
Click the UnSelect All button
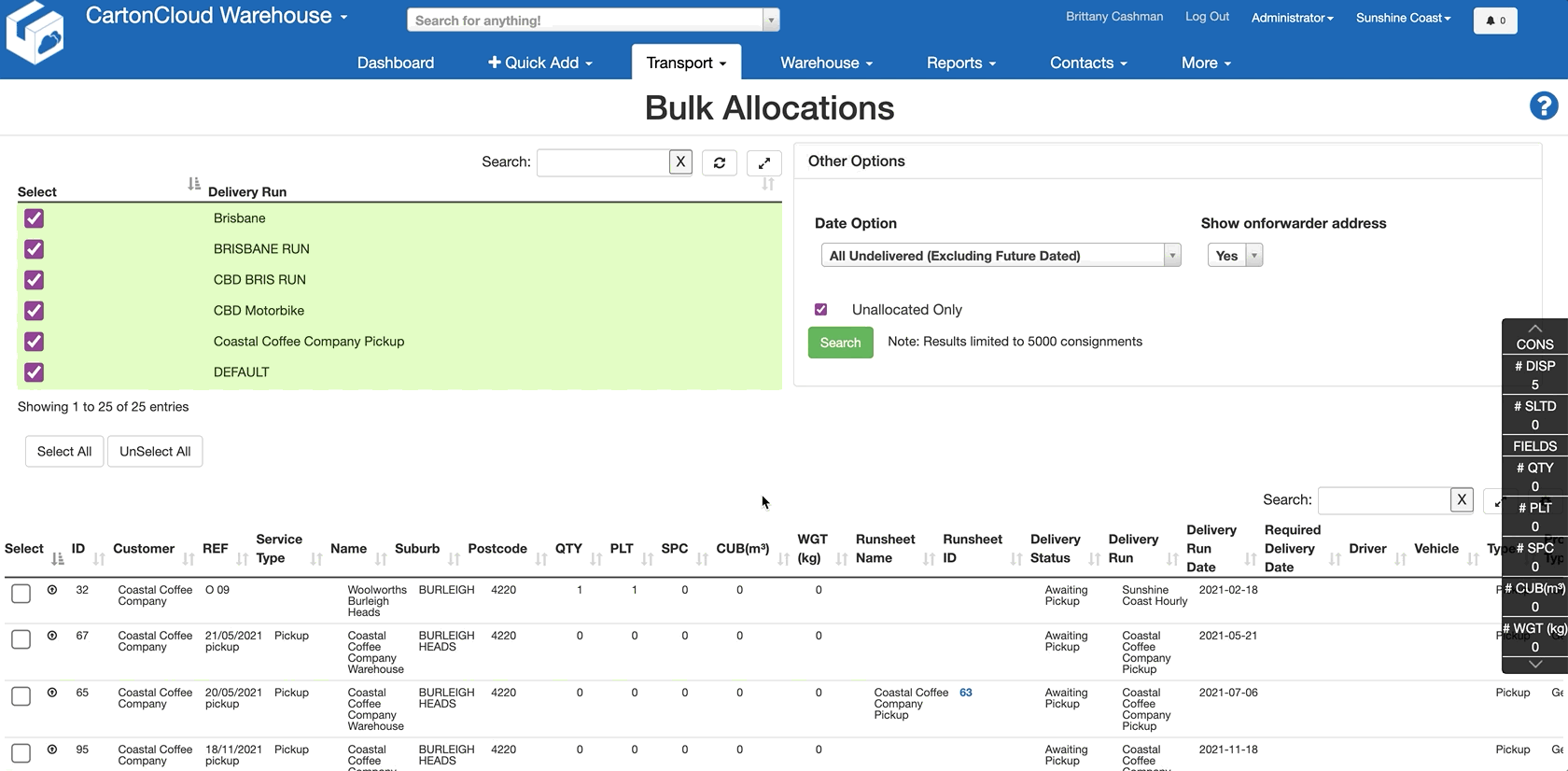click(155, 452)
